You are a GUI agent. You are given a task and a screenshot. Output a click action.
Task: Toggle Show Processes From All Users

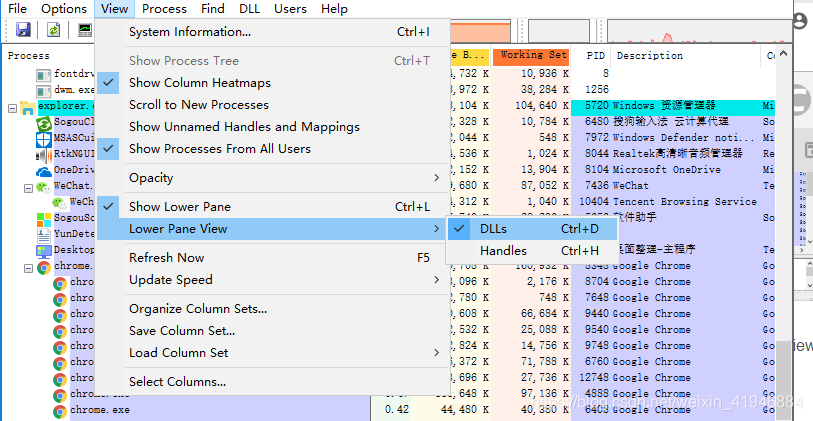274,149
